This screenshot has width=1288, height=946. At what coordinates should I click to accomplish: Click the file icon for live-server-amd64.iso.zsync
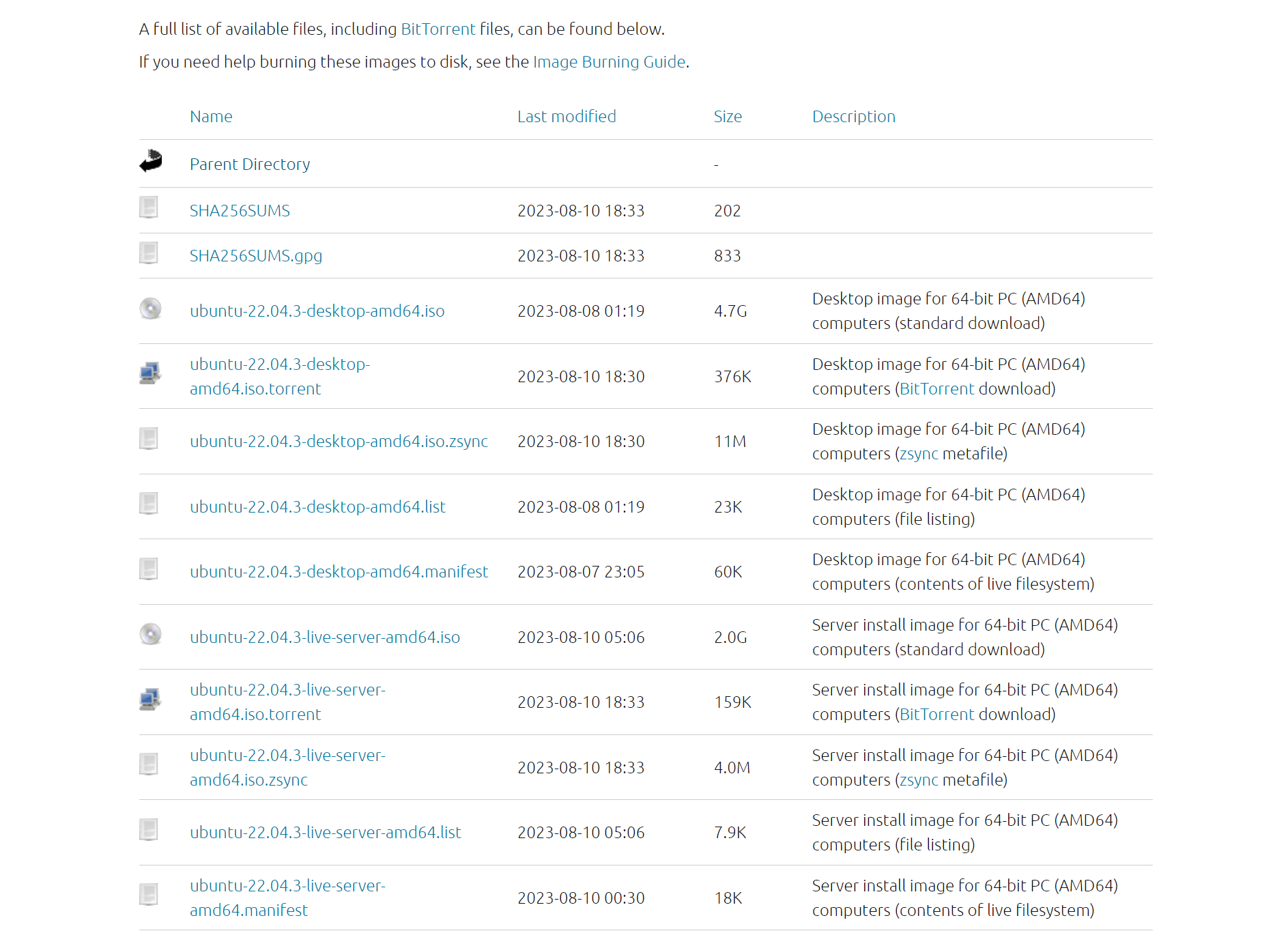tap(149, 764)
